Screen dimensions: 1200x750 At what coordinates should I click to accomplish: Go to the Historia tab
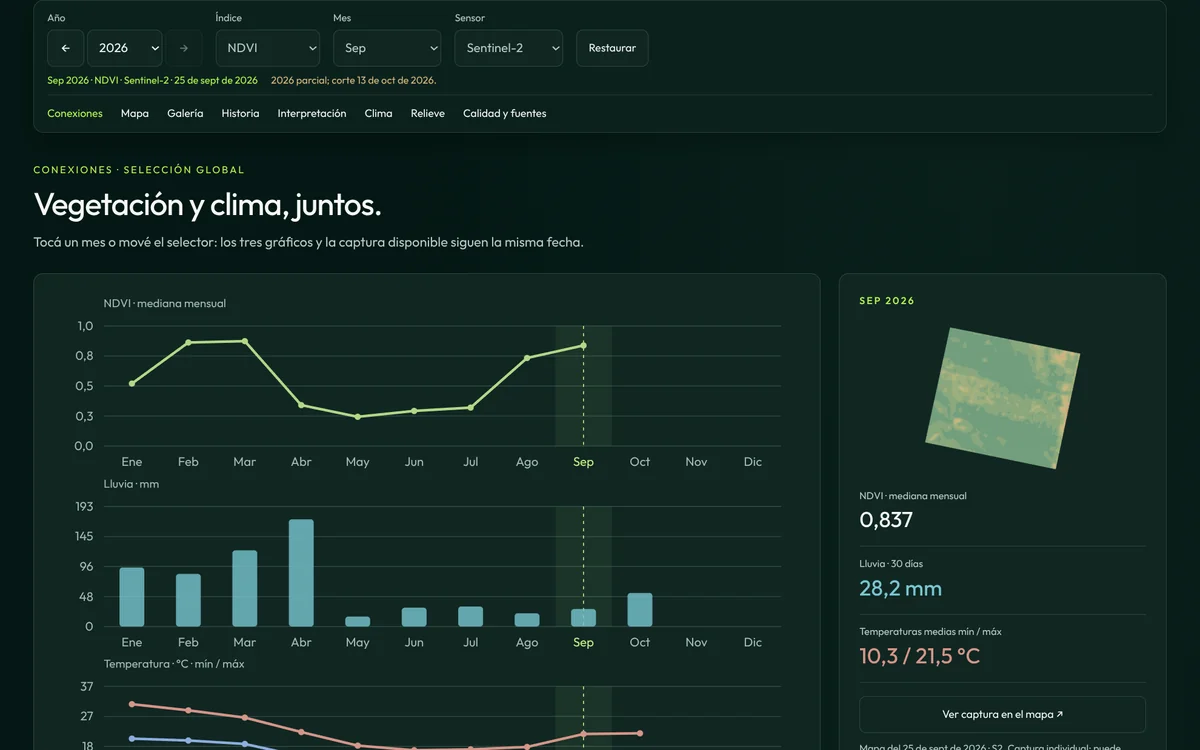point(240,114)
